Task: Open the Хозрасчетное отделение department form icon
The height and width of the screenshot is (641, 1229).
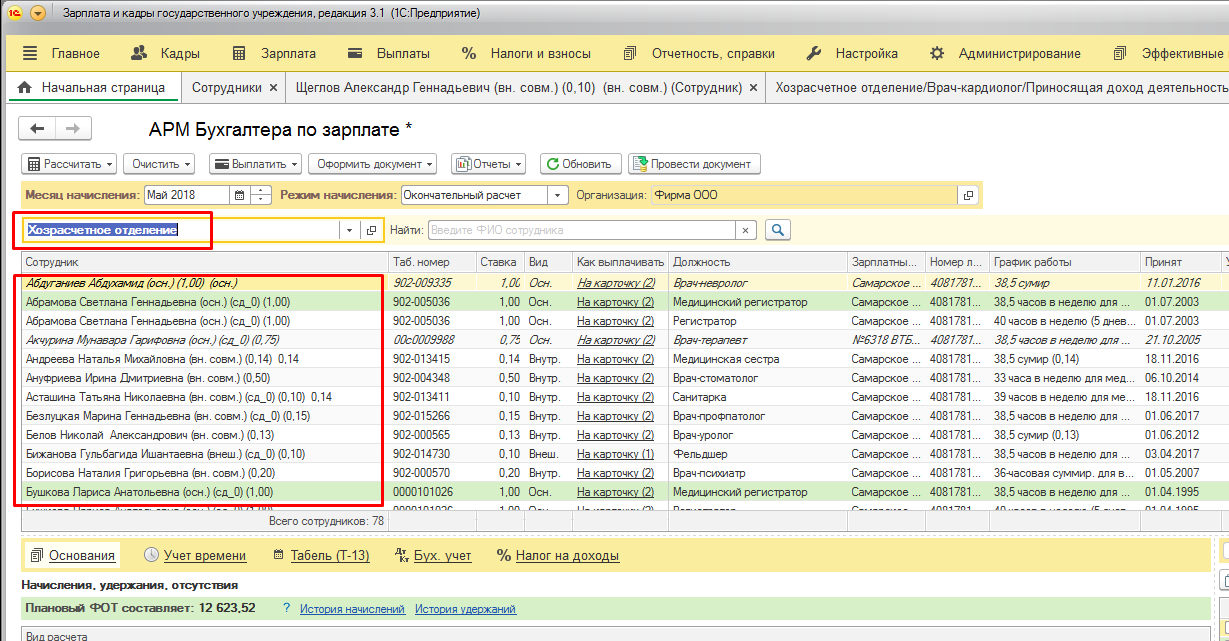Action: [371, 231]
